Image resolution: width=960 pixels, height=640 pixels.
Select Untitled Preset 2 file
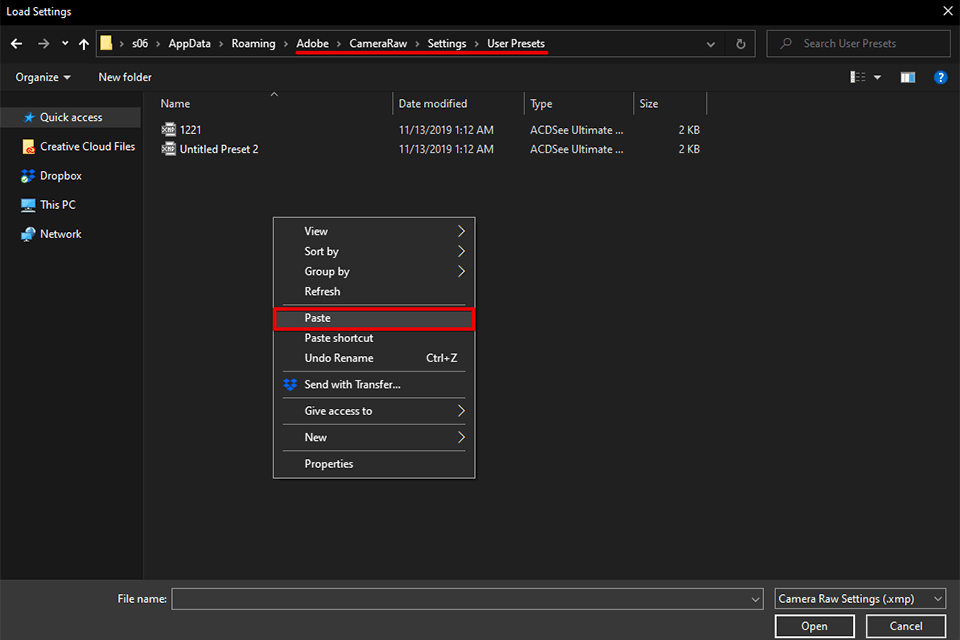pyautogui.click(x=219, y=149)
